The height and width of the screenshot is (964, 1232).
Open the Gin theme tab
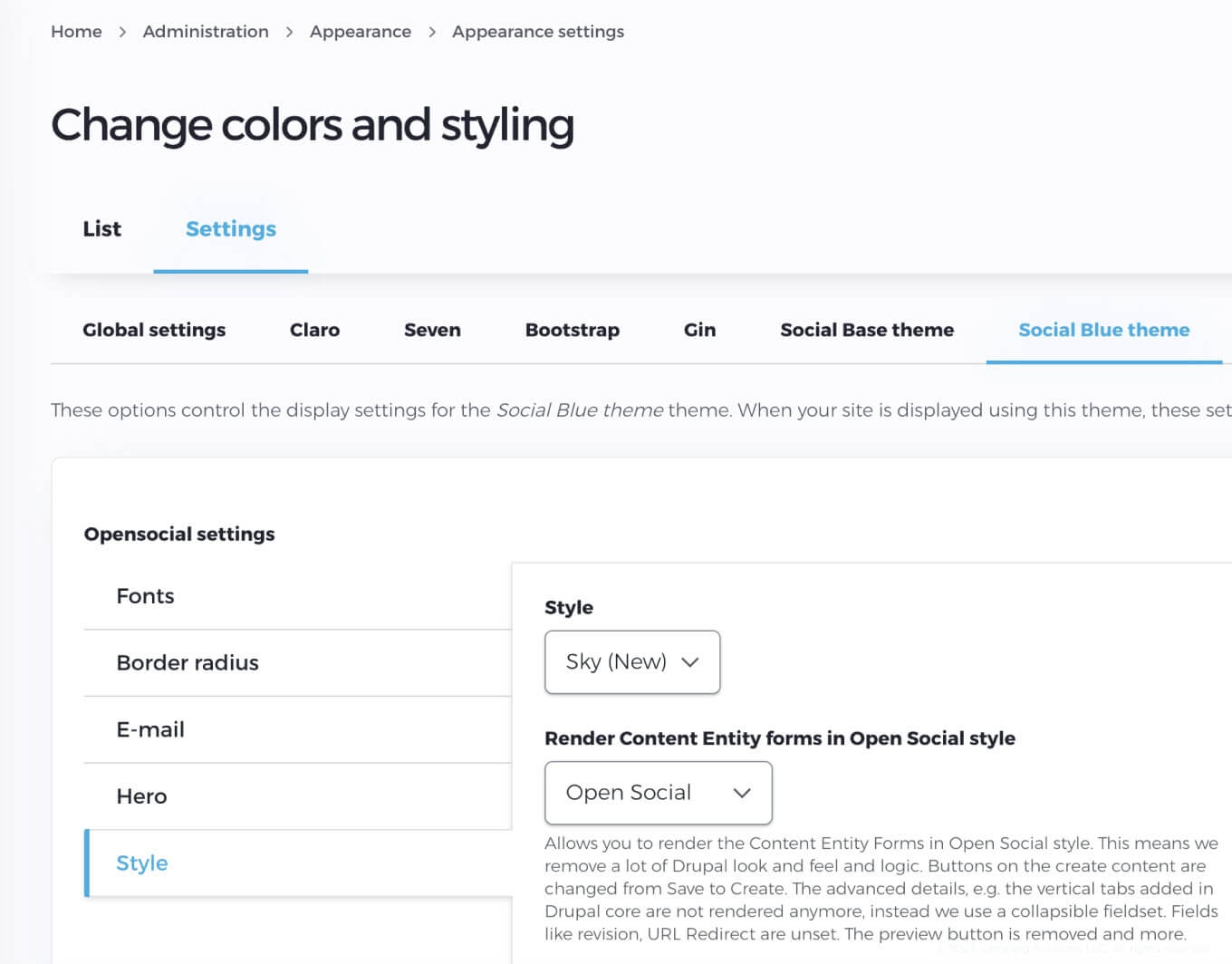pos(699,330)
